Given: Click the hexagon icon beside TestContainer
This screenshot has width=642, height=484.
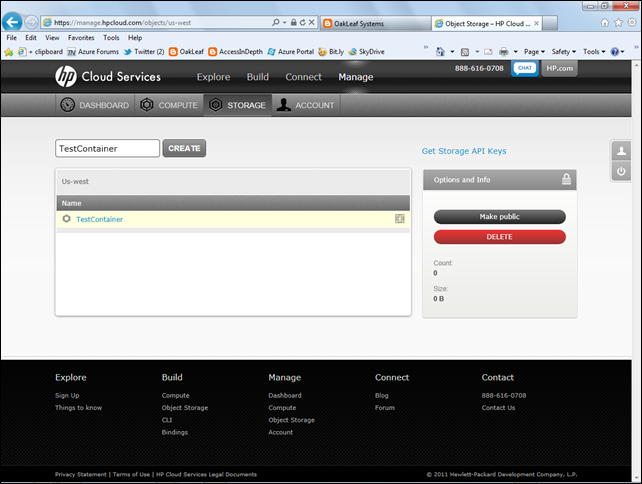Looking at the screenshot, I should [66, 219].
